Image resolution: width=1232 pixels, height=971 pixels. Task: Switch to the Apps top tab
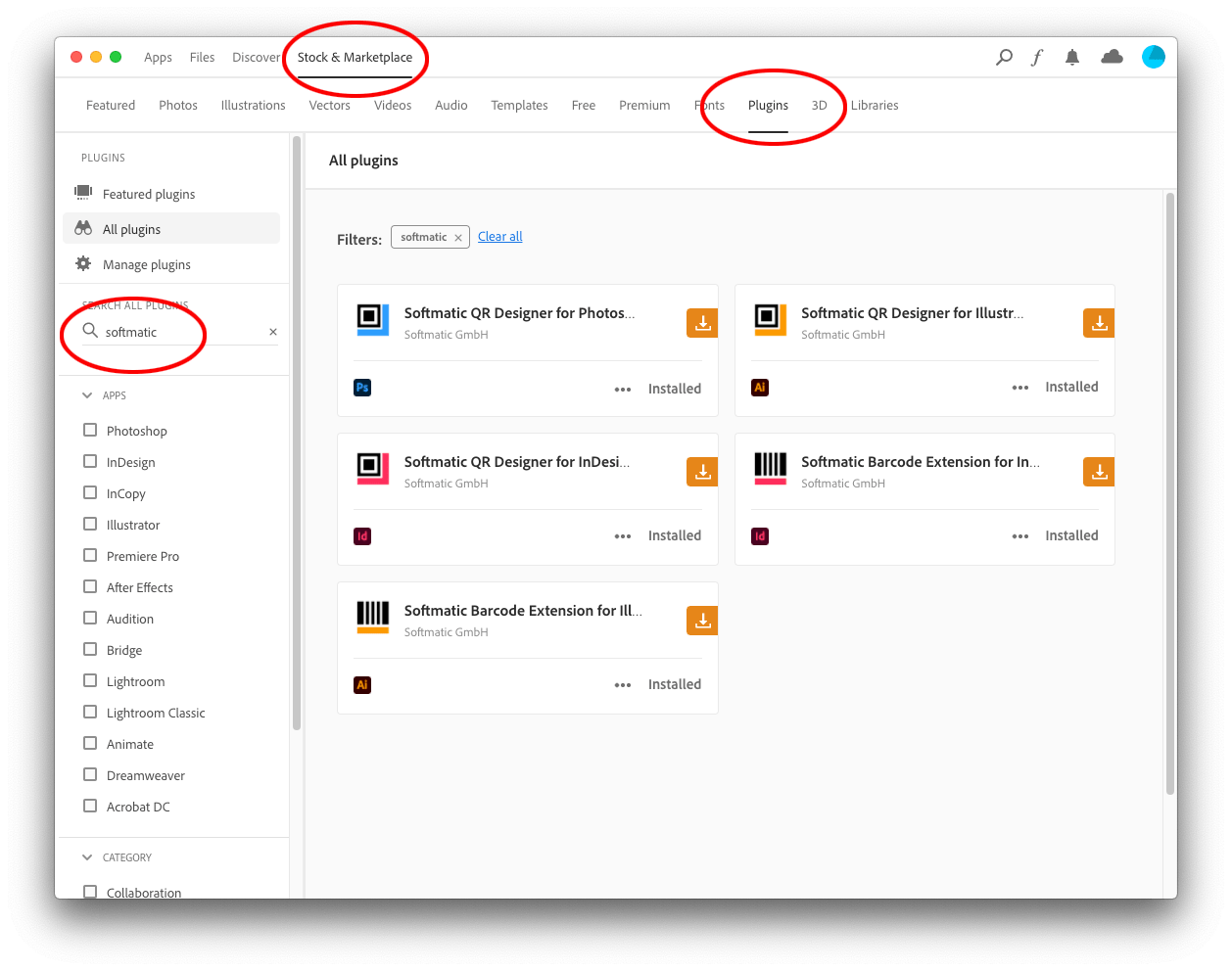pos(158,58)
